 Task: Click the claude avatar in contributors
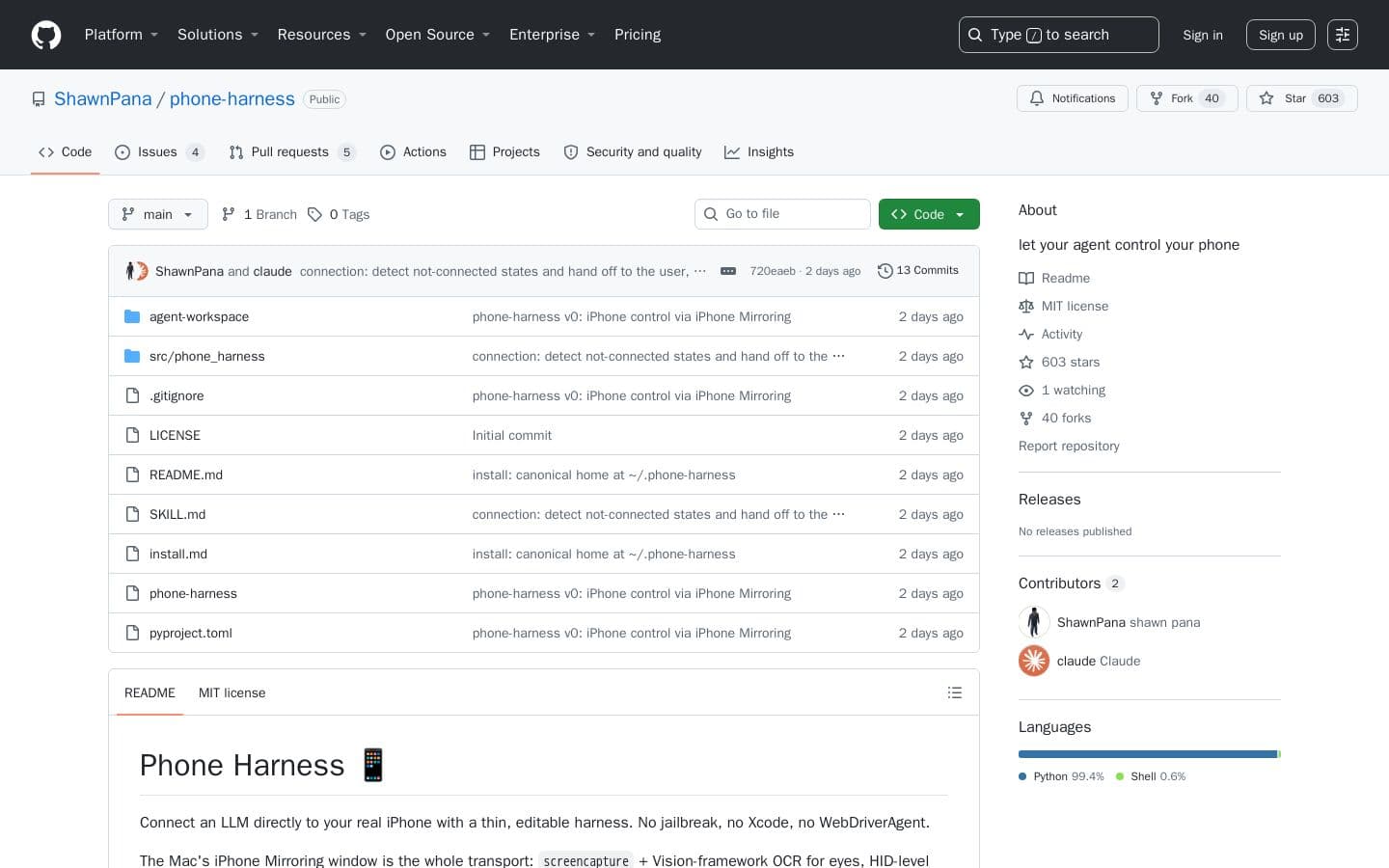1034,661
